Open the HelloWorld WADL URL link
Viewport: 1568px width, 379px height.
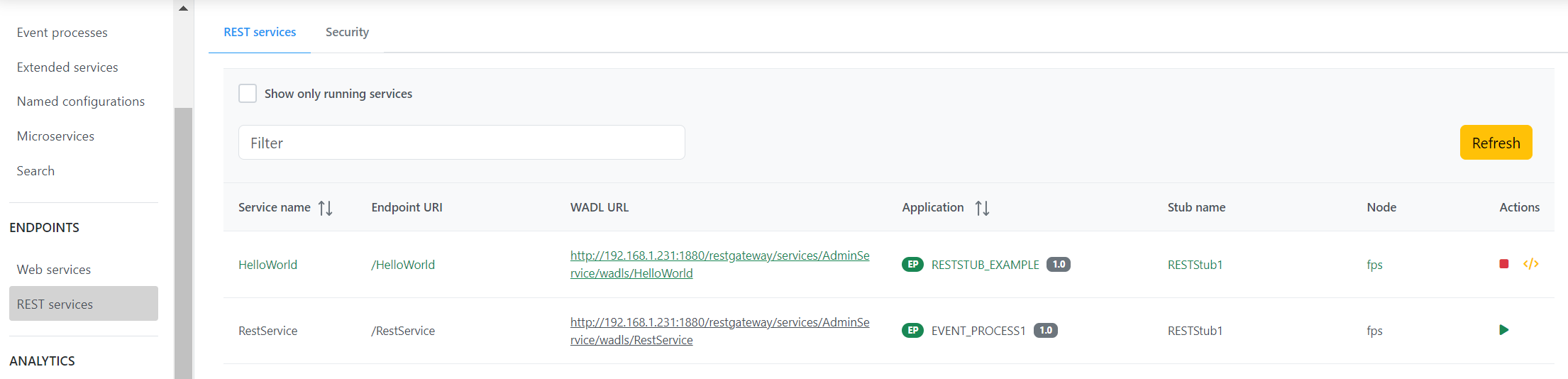[x=719, y=264]
